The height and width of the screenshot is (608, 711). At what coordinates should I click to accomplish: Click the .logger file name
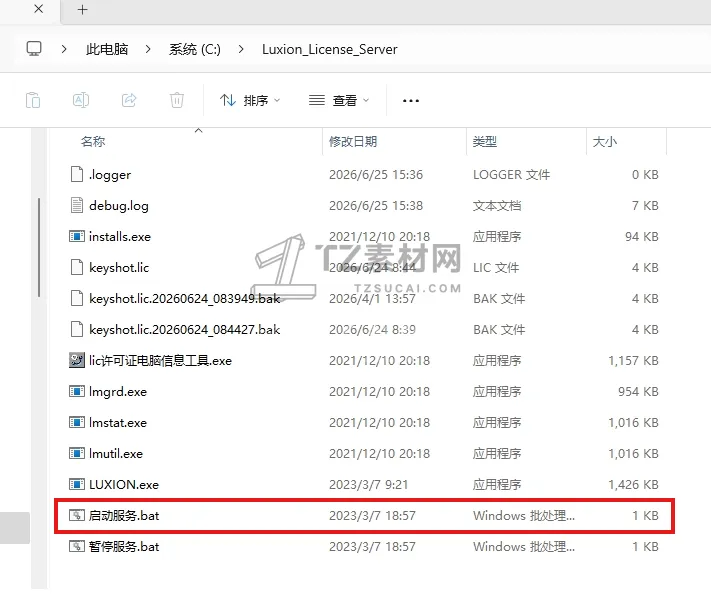[x=110, y=175]
